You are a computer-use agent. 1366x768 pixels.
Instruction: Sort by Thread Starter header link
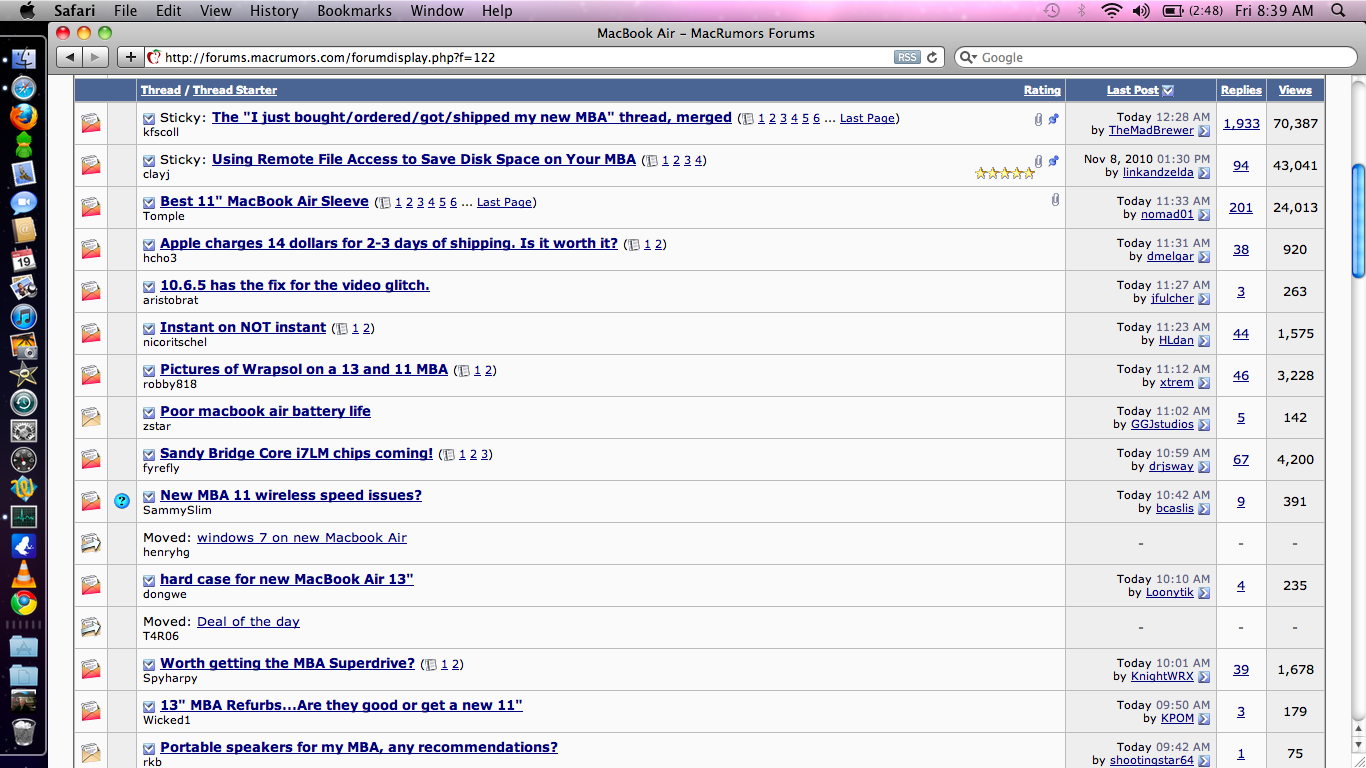pyautogui.click(x=235, y=90)
